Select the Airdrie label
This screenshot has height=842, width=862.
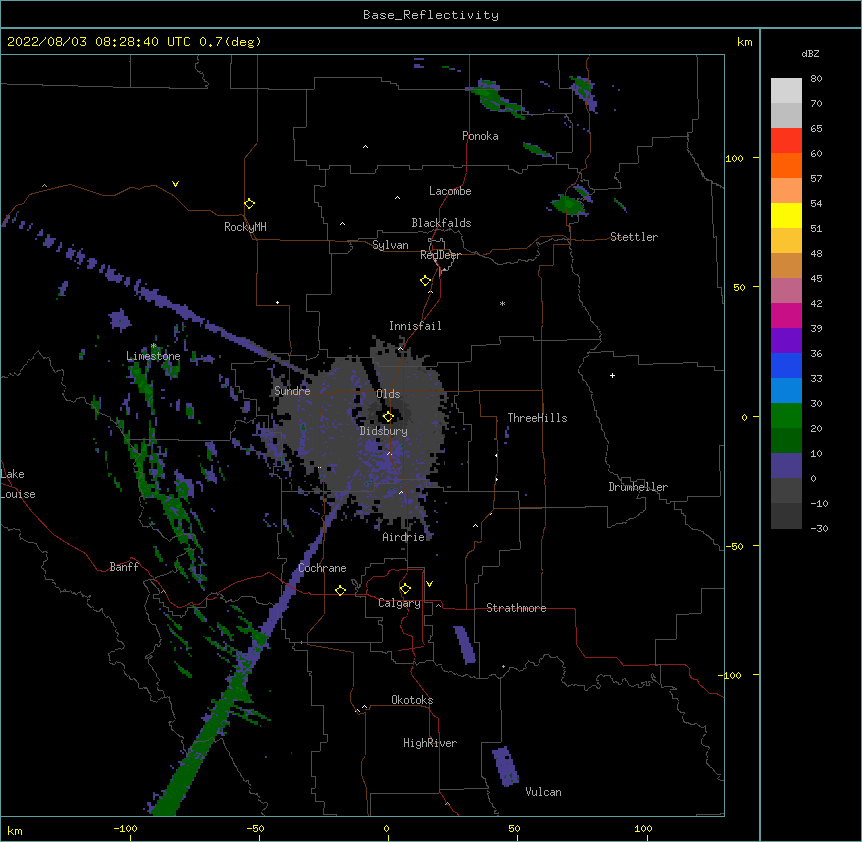coord(404,537)
